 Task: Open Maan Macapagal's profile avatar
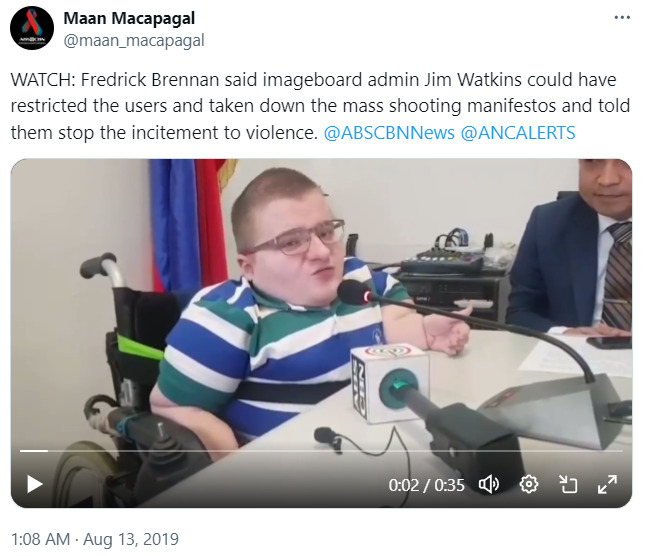(x=32, y=28)
